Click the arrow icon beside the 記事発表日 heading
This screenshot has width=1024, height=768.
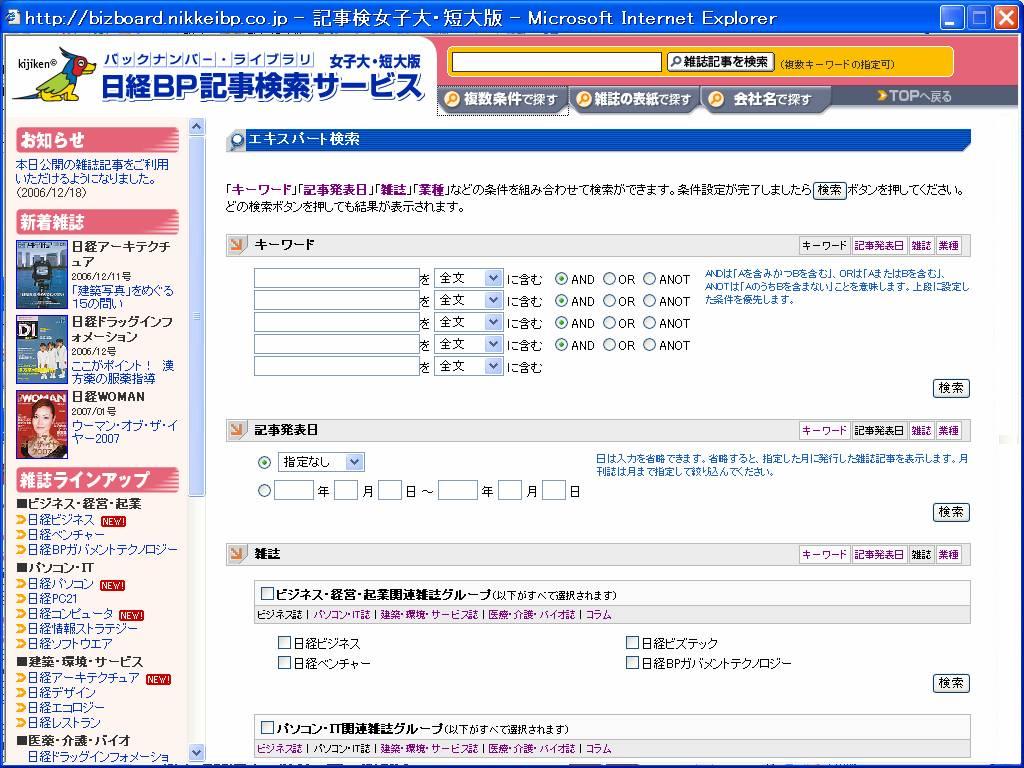pyautogui.click(x=236, y=430)
